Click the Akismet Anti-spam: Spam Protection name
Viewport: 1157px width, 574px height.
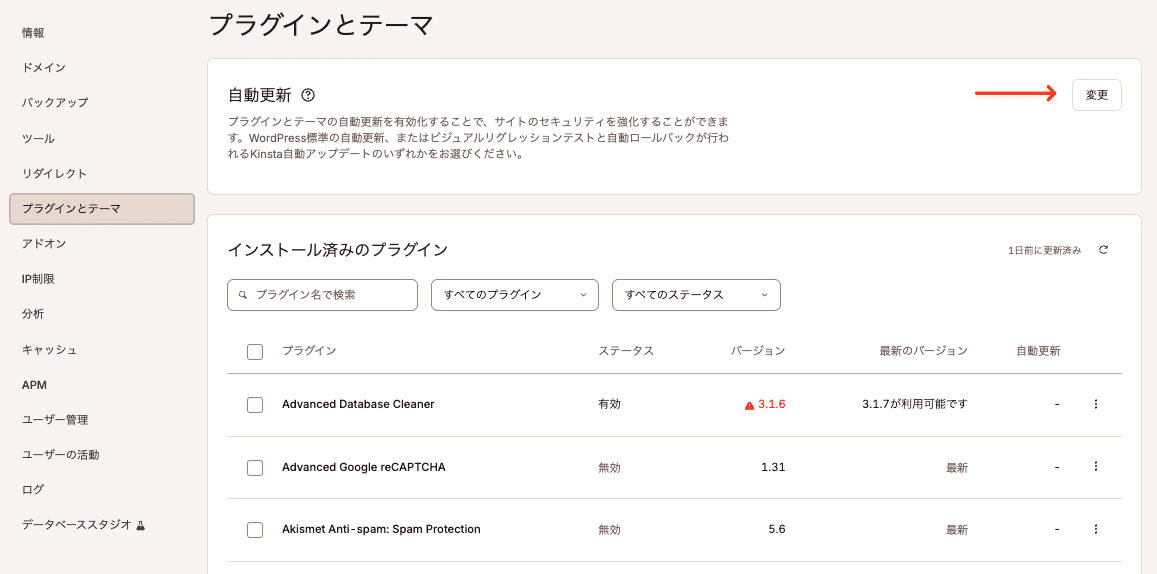381,529
